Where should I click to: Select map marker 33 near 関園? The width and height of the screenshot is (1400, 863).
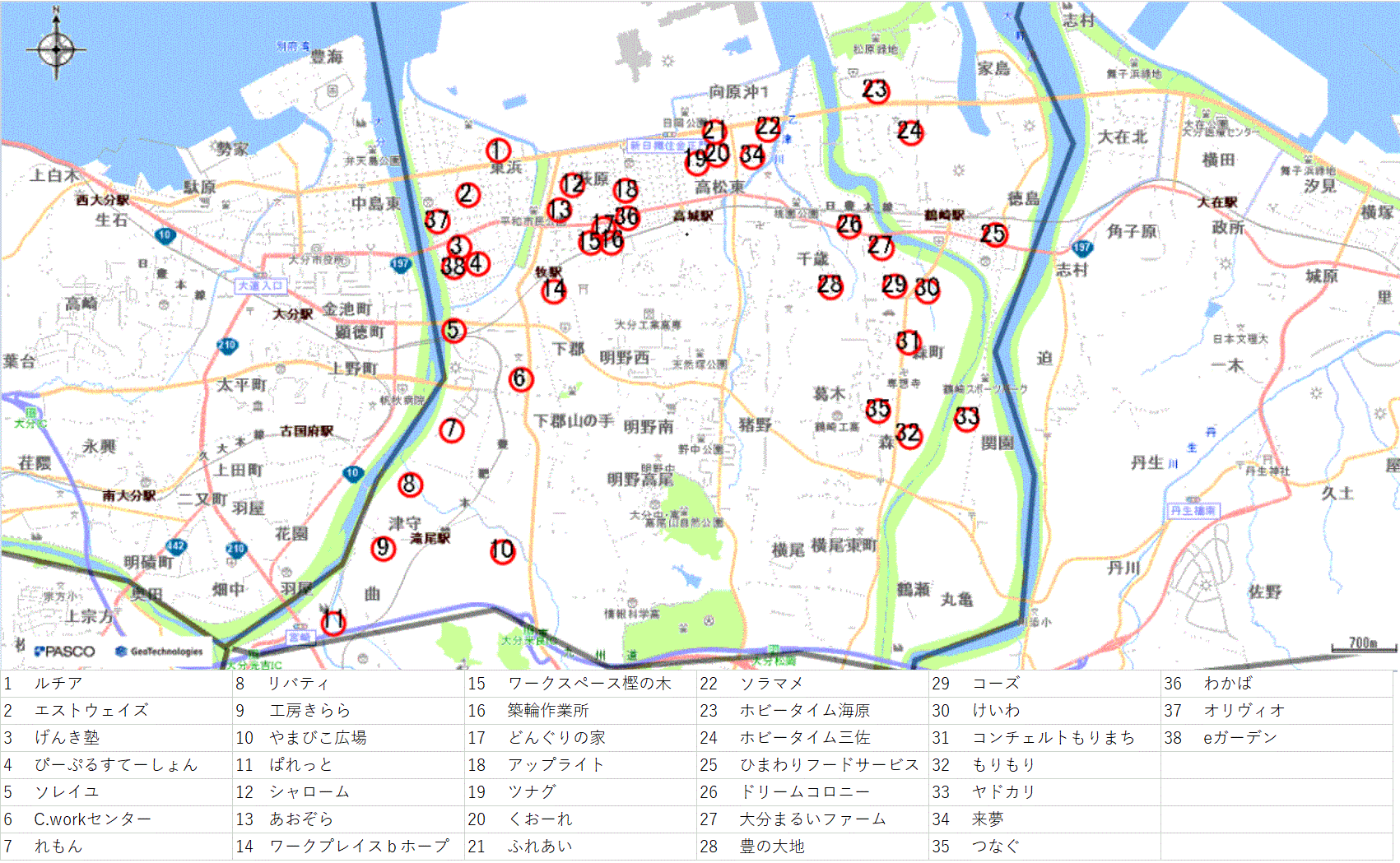coord(967,418)
